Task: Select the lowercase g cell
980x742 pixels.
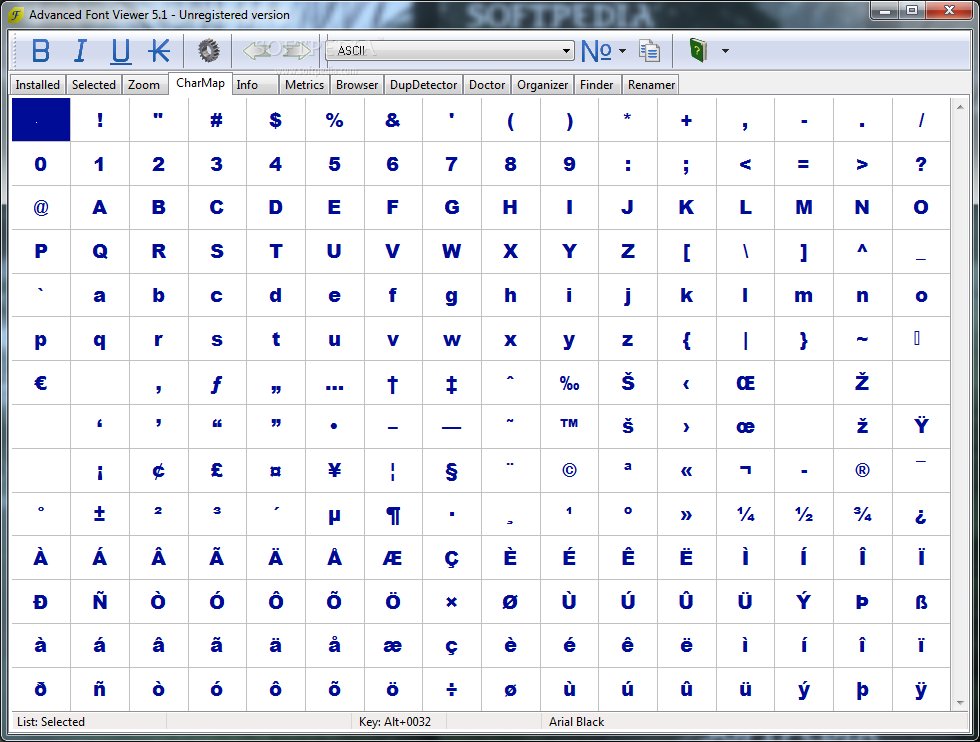Action: [x=451, y=295]
